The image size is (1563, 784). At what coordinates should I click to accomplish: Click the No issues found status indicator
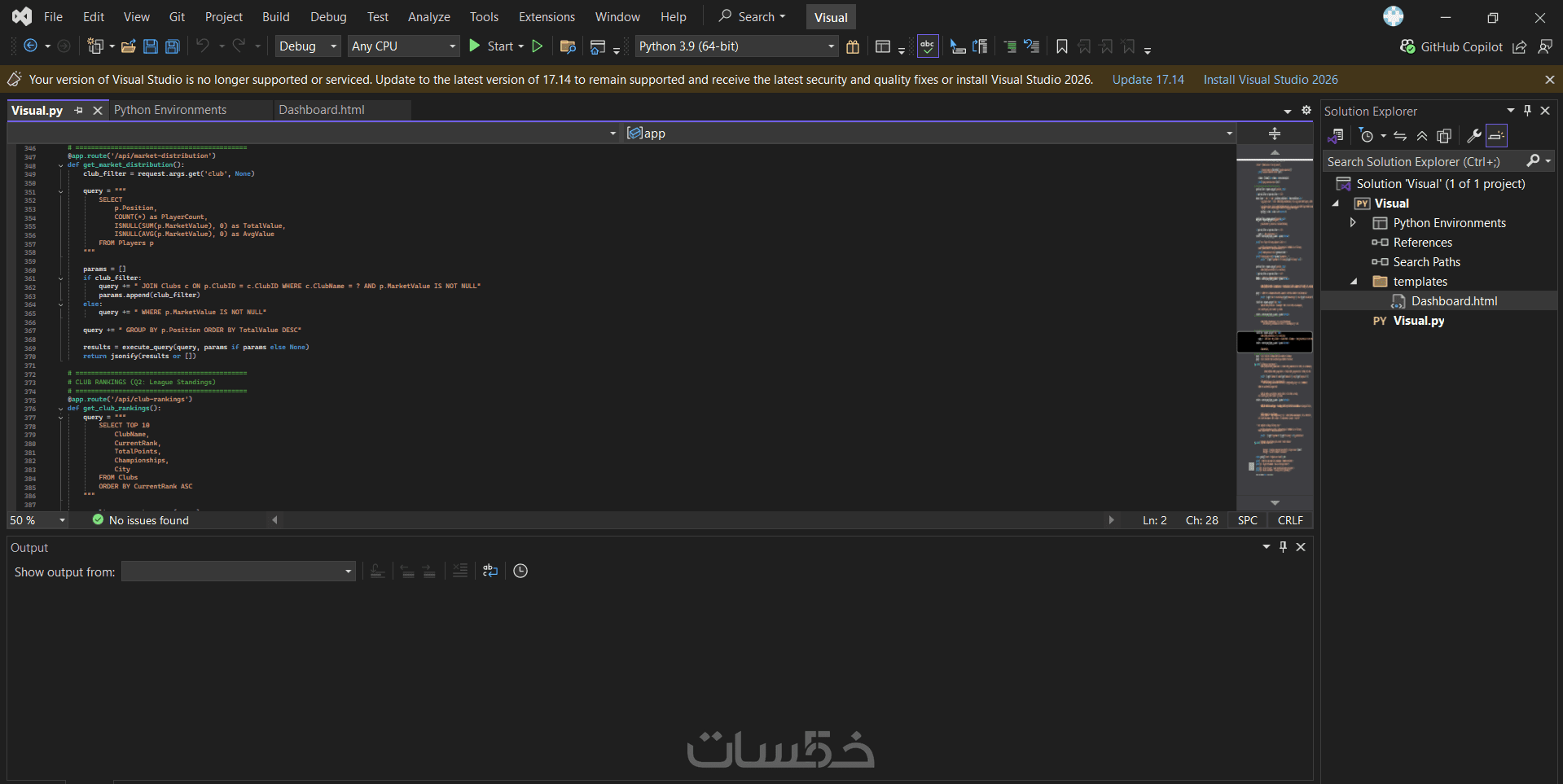[x=141, y=520]
